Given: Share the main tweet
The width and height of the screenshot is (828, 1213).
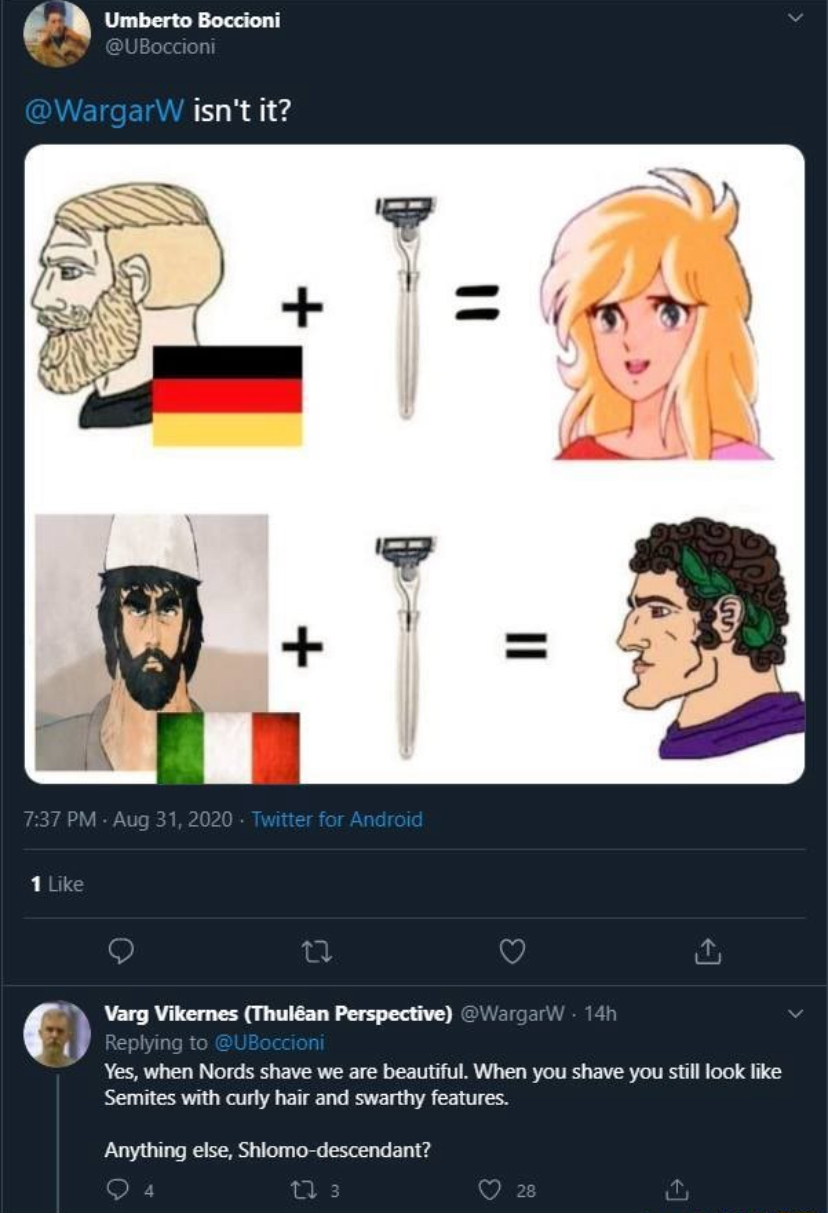Looking at the screenshot, I should pos(707,953).
